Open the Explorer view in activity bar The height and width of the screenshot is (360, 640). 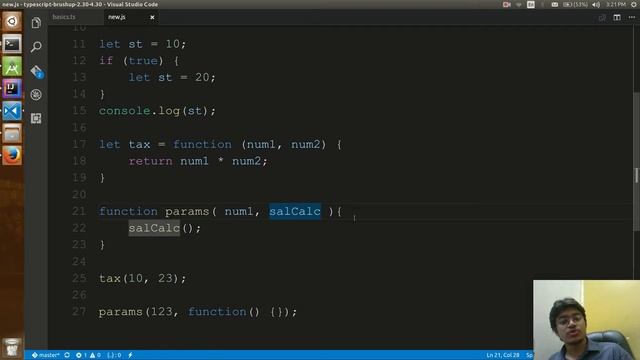[36, 23]
